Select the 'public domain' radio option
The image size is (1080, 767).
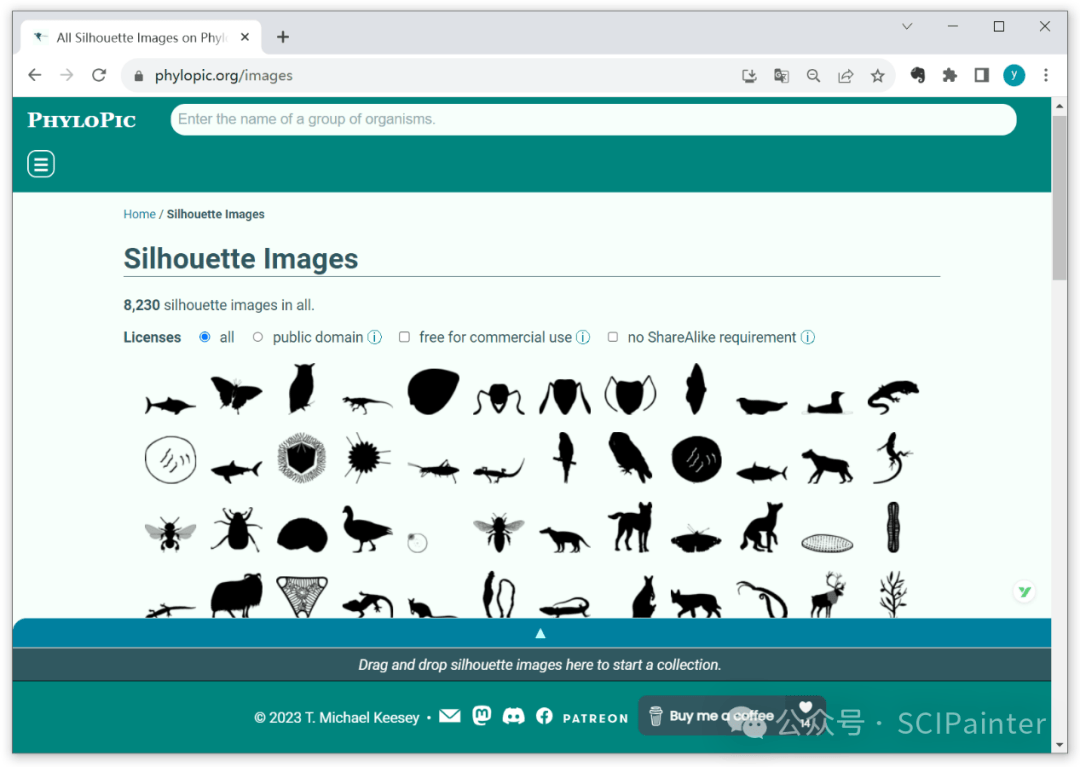258,338
